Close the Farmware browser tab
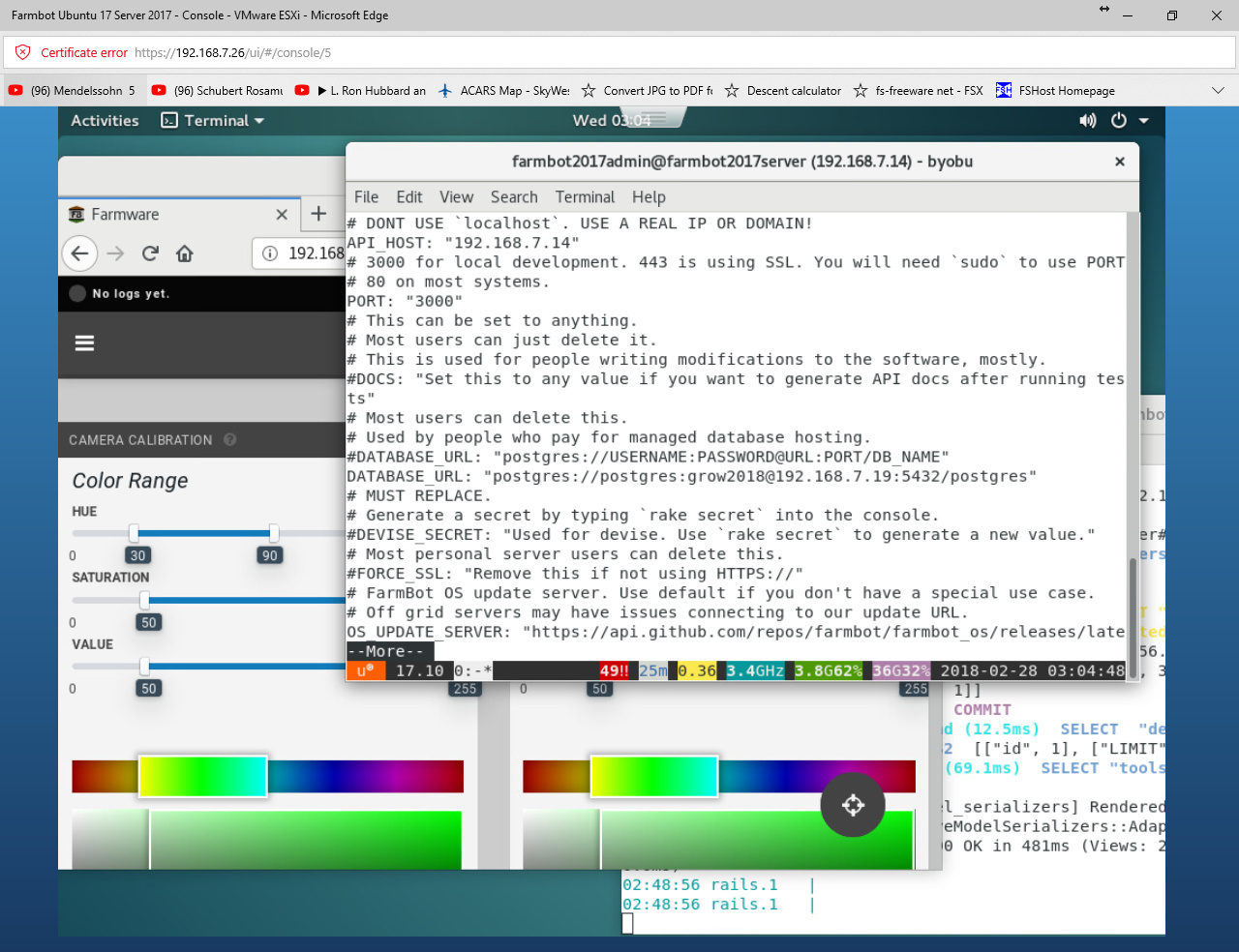Viewport: 1239px width, 952px height. (282, 215)
